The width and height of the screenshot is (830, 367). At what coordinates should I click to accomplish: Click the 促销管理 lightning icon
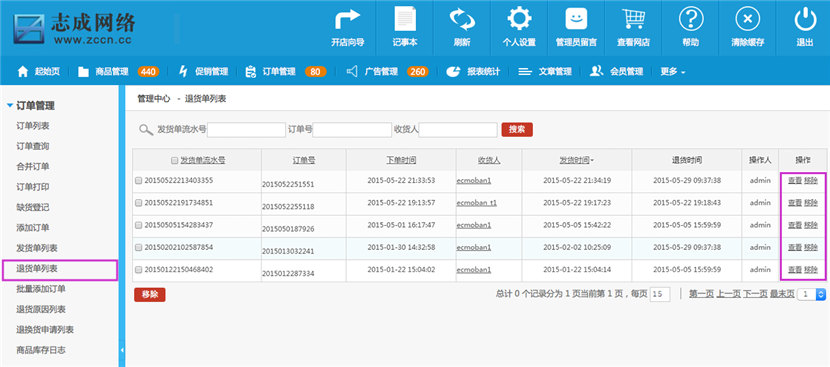tap(184, 71)
